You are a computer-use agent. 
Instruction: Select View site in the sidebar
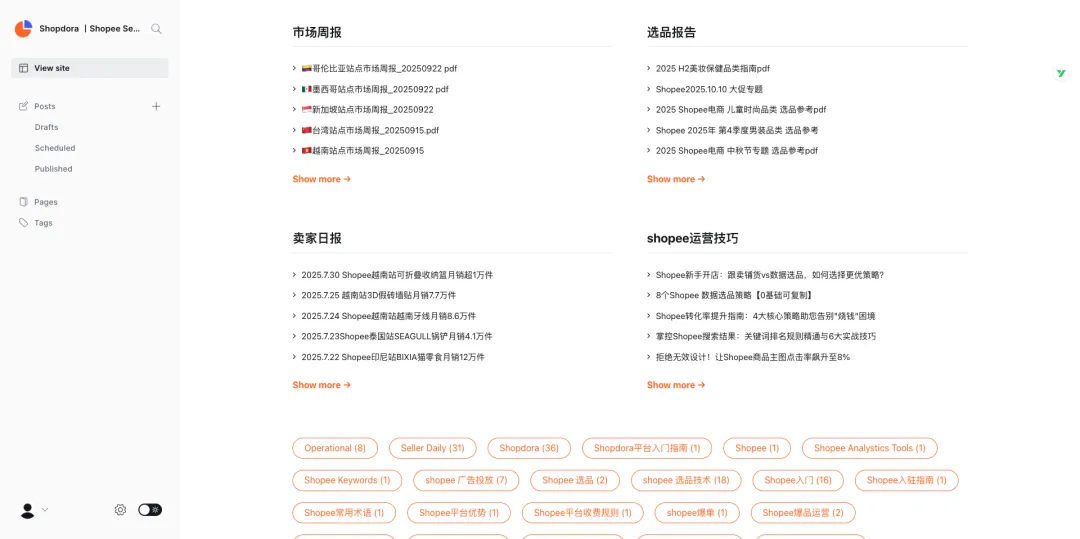click(52, 68)
